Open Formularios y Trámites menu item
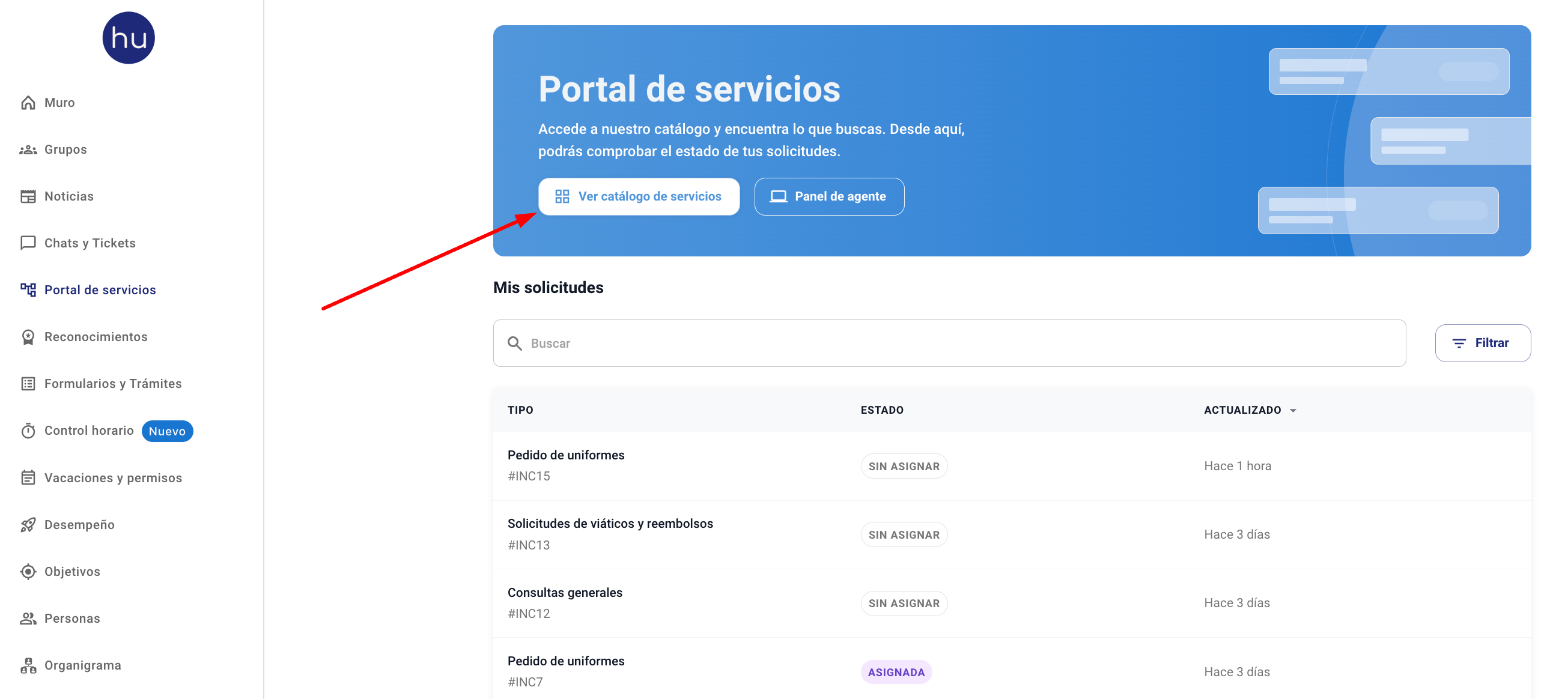This screenshot has width=1568, height=699. coord(112,384)
